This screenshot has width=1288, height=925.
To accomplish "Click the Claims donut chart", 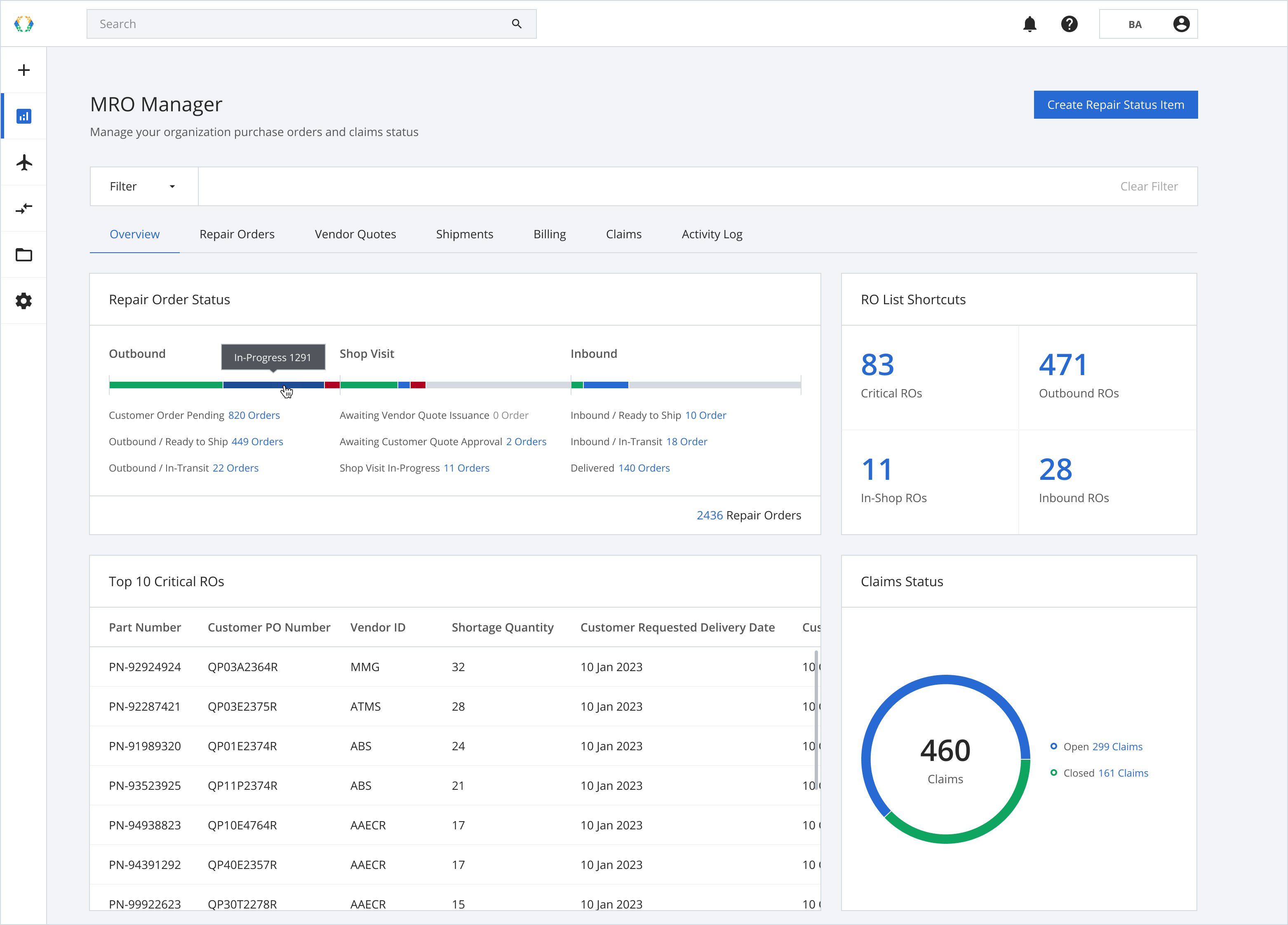I will pyautogui.click(x=945, y=759).
